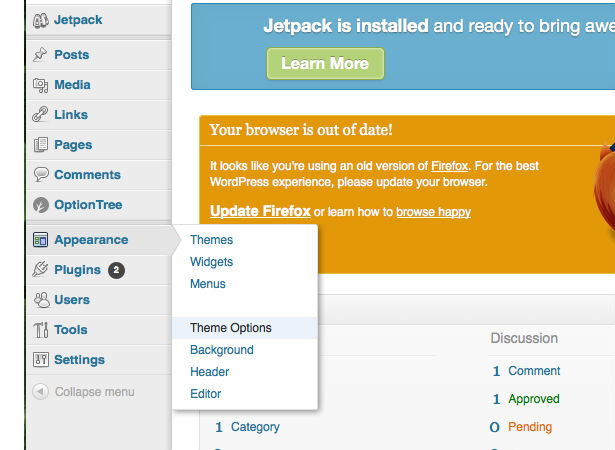
Task: Choose Themes from the Appearance submenu
Action: pos(211,240)
